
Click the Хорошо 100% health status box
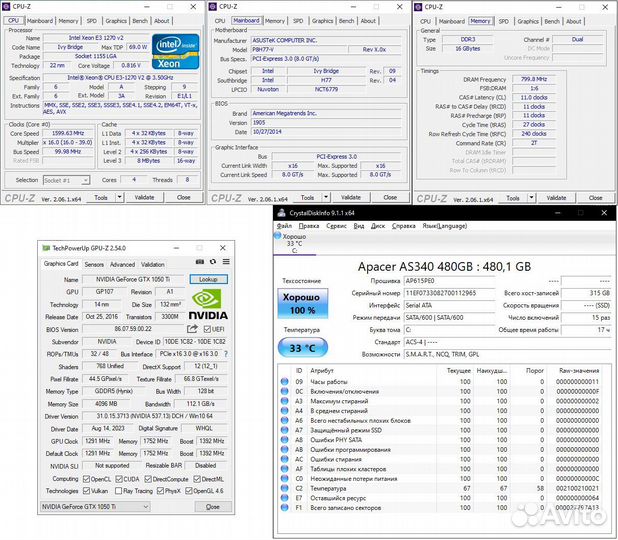tap(303, 304)
